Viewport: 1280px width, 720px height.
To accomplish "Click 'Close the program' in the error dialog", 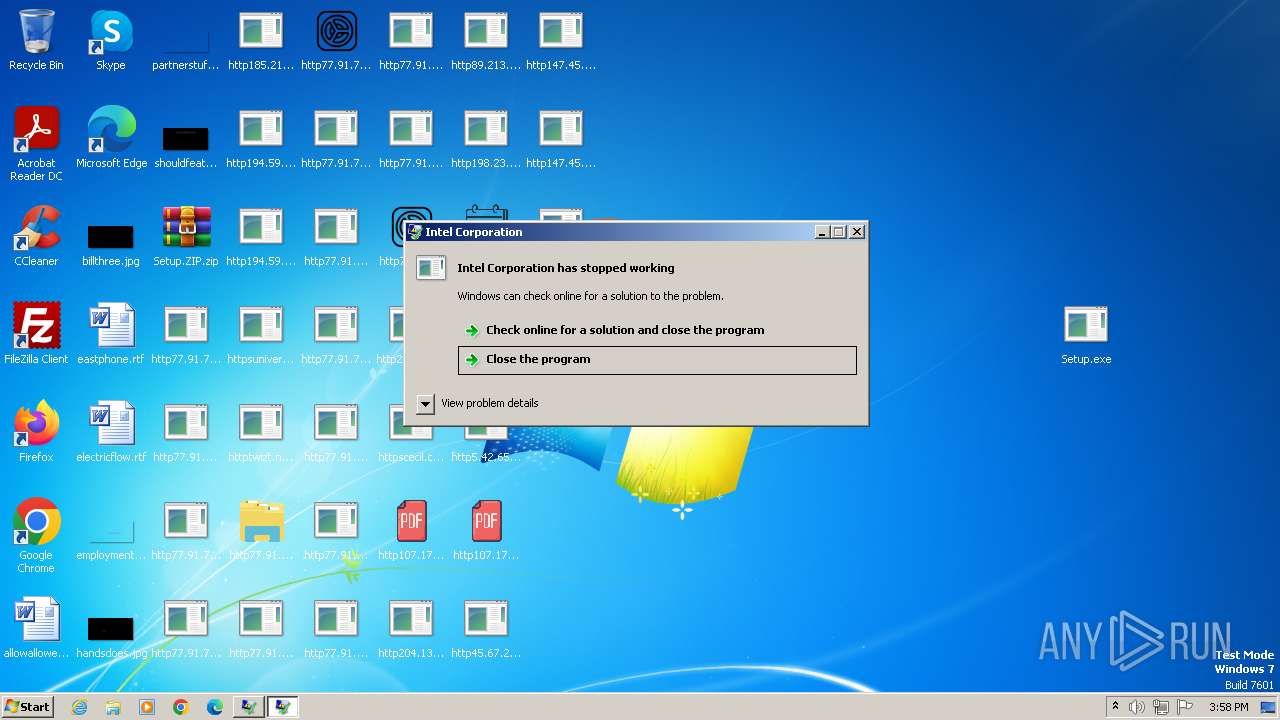I will pos(657,360).
